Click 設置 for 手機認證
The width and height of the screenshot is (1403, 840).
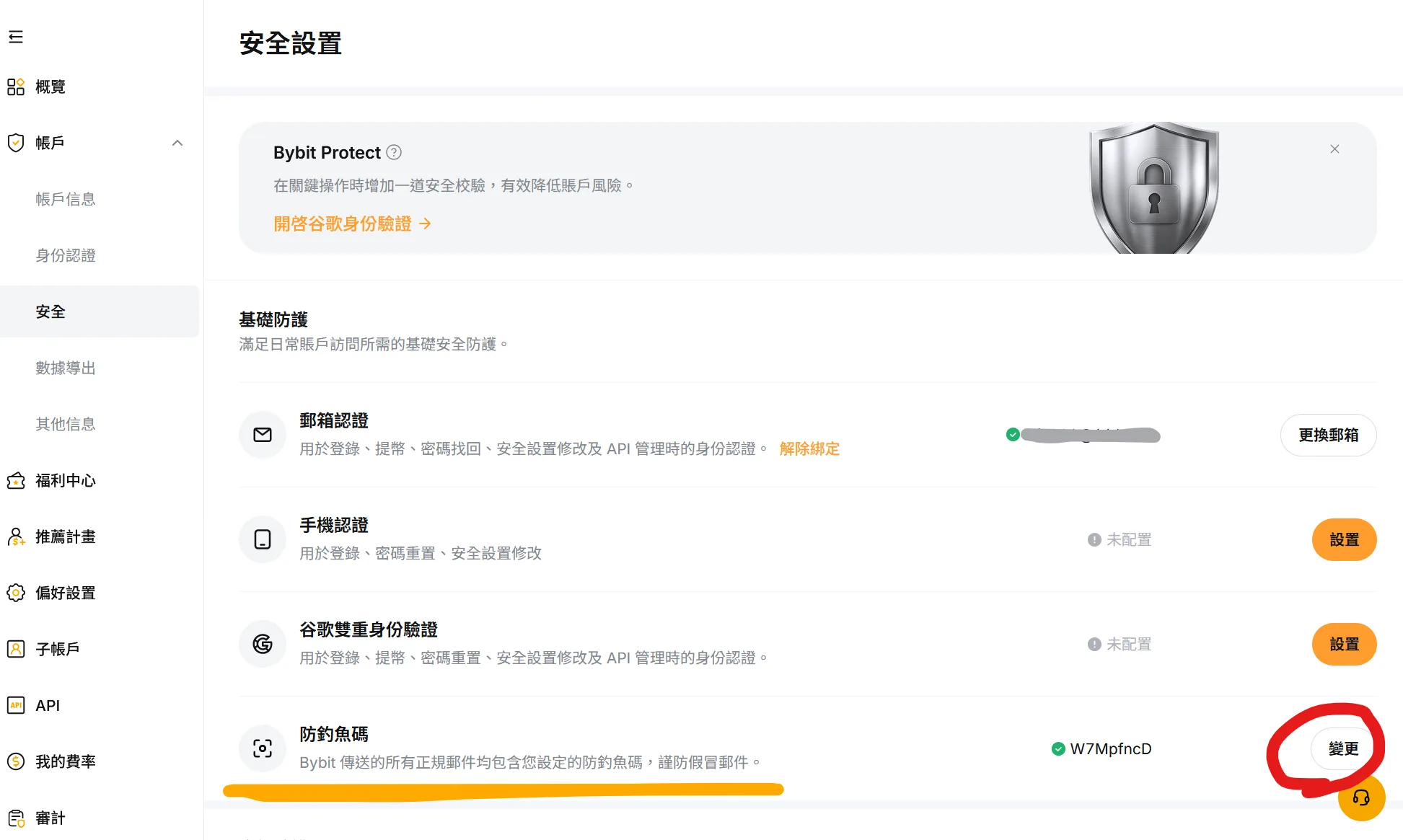coord(1344,539)
